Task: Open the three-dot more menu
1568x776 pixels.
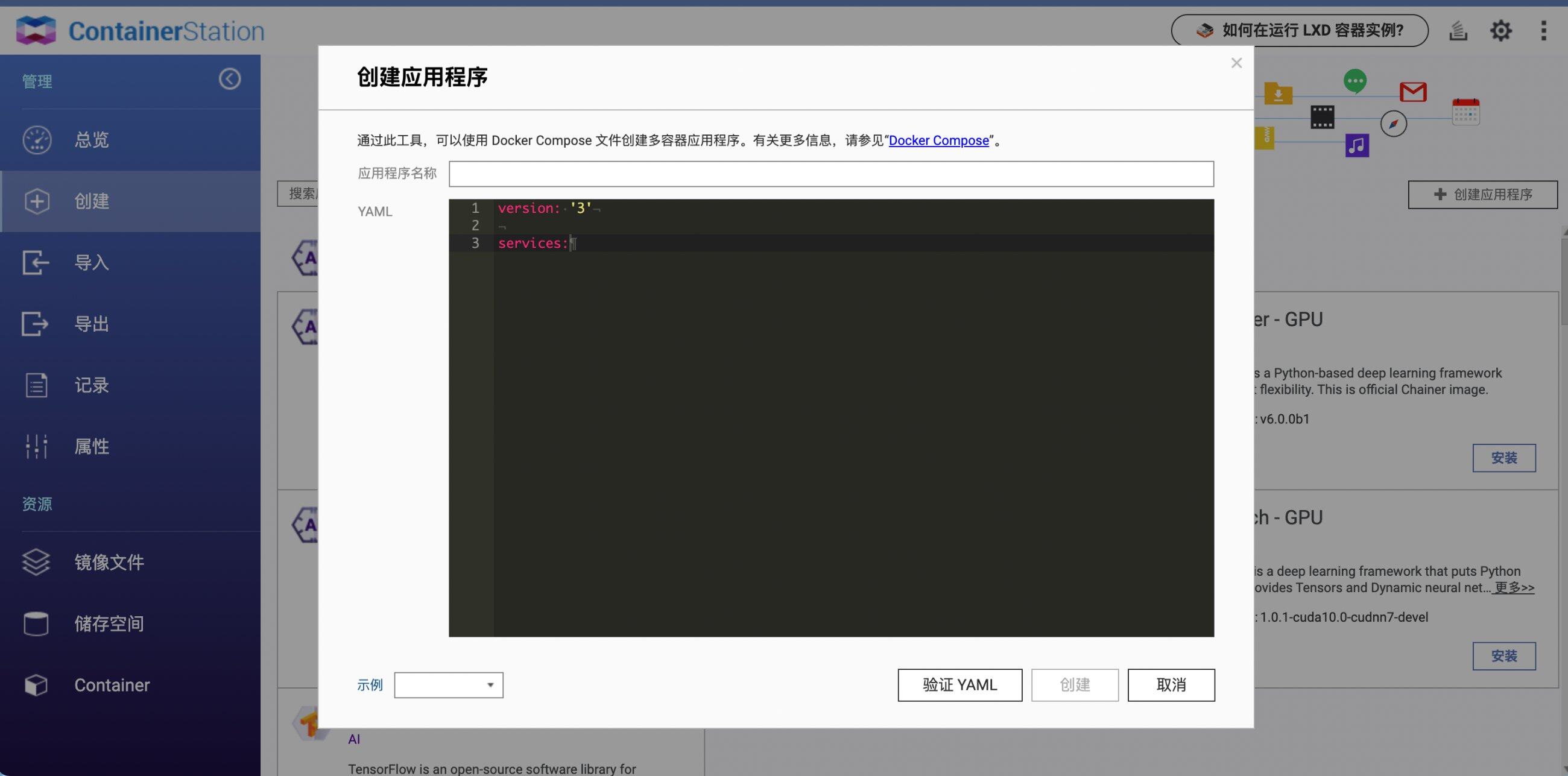Action: [1543, 30]
